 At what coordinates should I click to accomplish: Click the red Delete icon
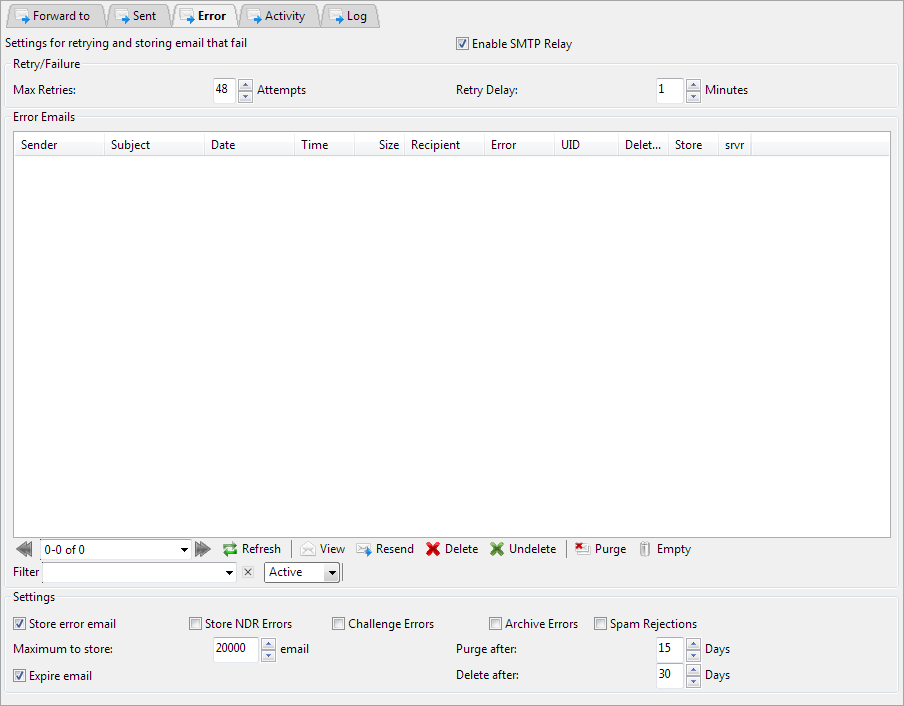tap(433, 549)
